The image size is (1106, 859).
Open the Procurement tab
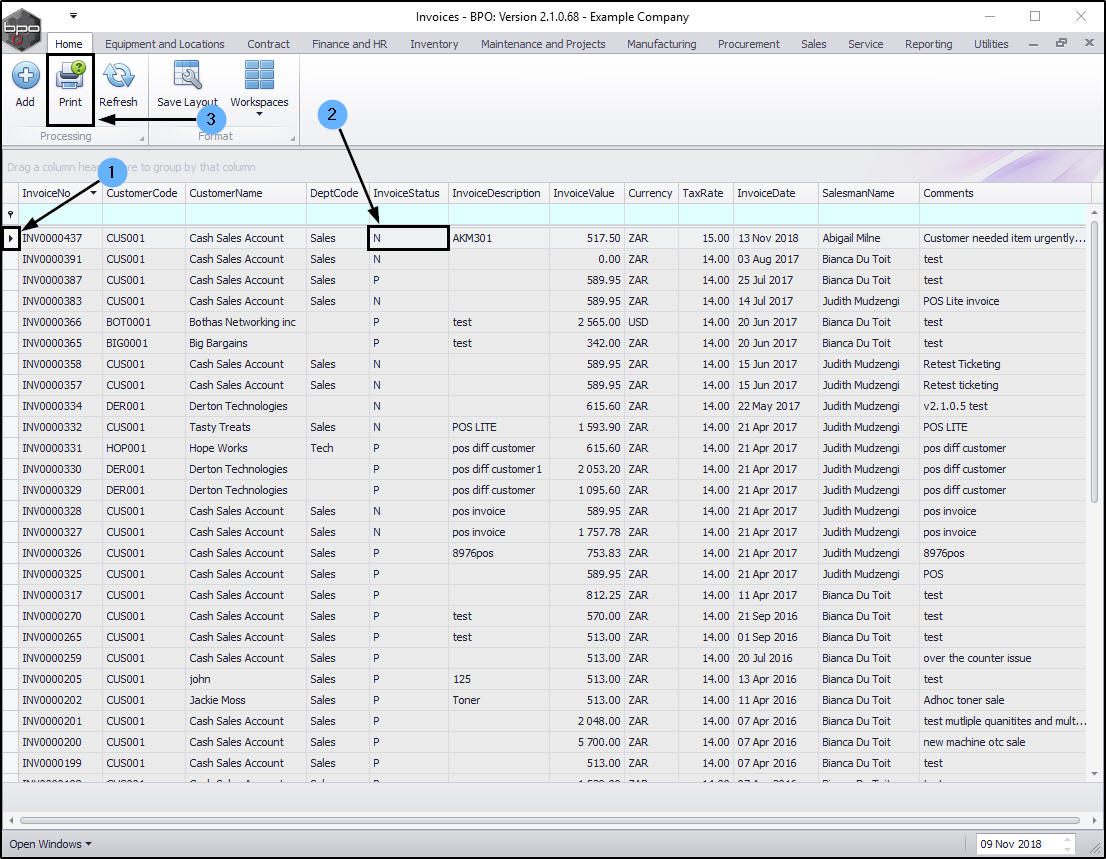[748, 44]
